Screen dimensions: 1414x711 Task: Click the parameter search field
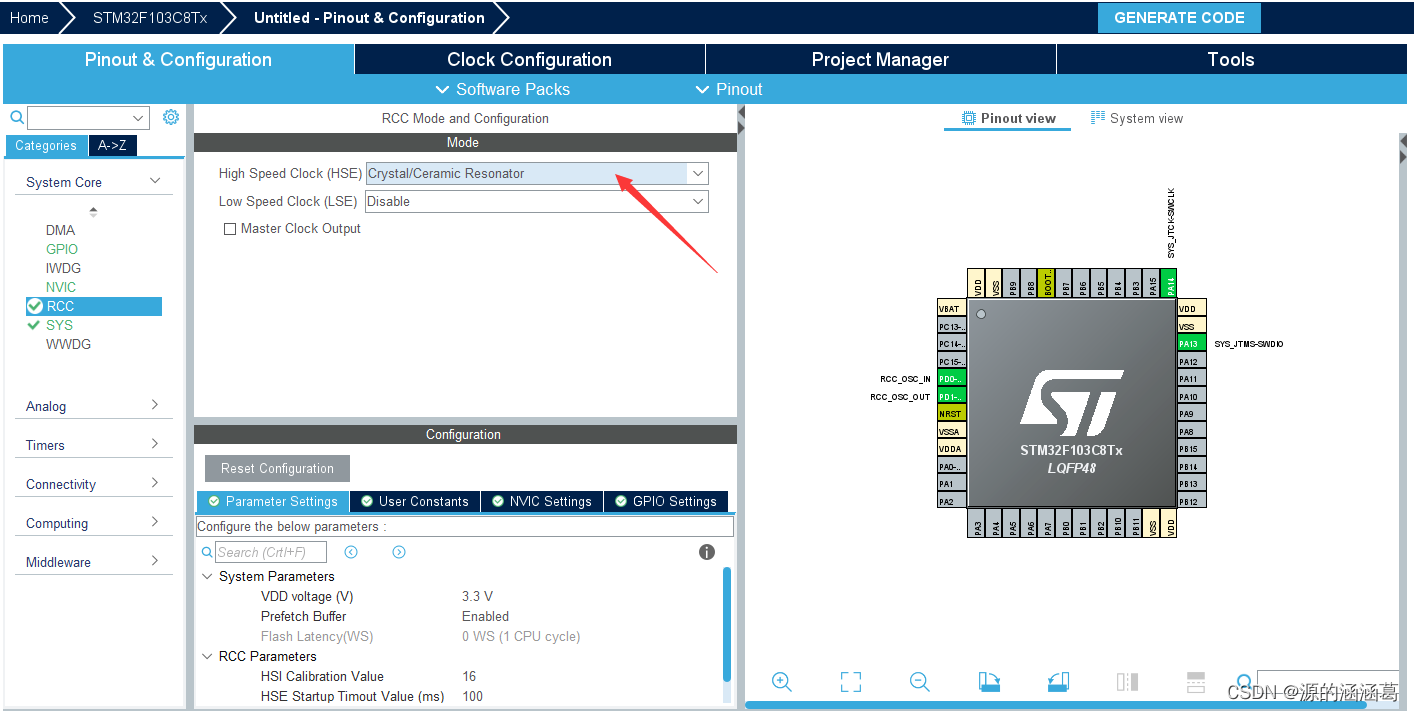(273, 552)
